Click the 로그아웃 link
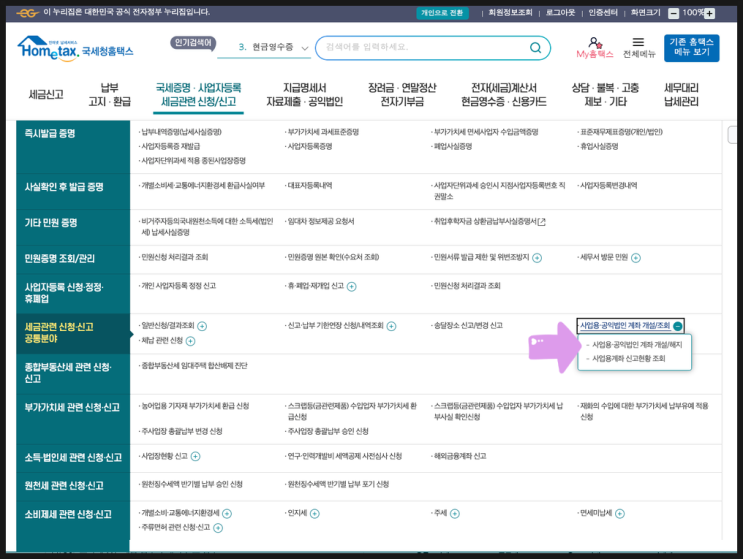Screen dimensions: 743x559 click(560, 13)
